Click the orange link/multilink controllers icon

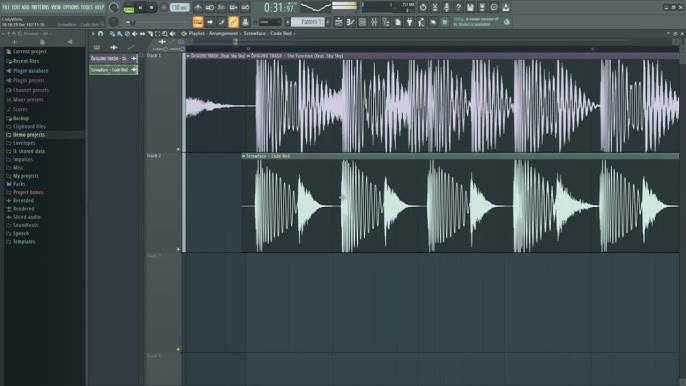coord(233,22)
